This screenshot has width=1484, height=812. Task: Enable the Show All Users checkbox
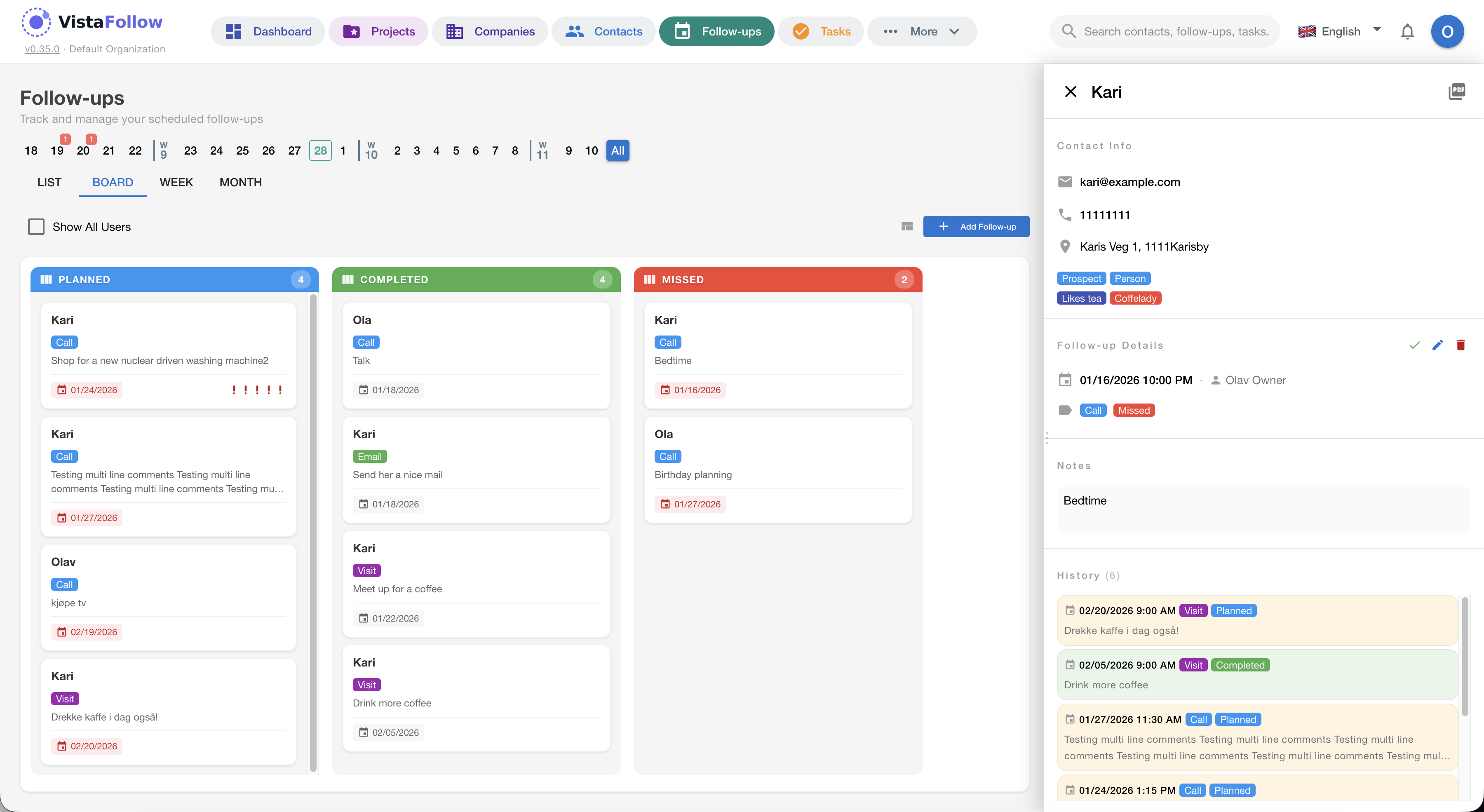pos(36,226)
